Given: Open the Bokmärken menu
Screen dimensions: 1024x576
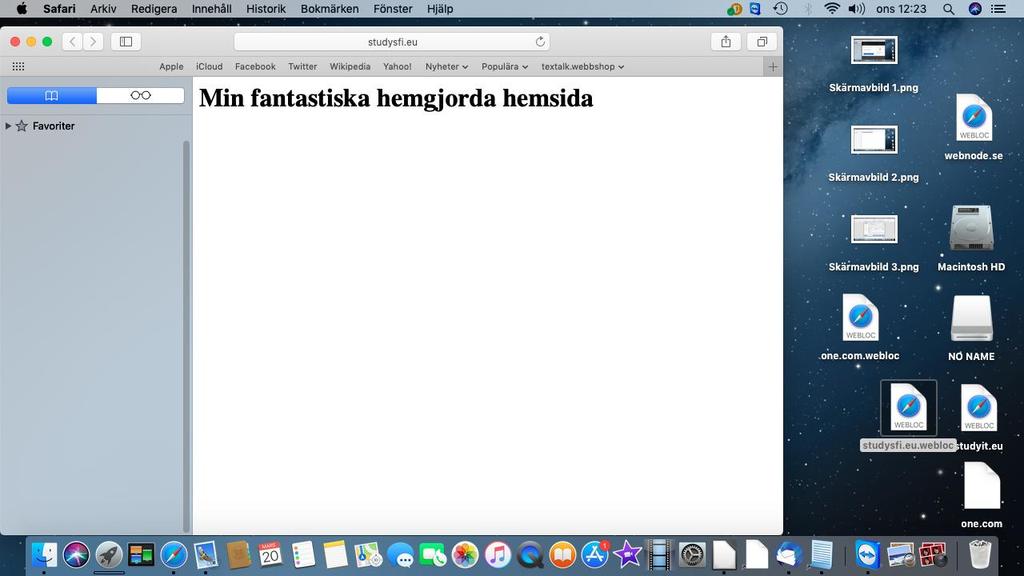Looking at the screenshot, I should [x=330, y=9].
